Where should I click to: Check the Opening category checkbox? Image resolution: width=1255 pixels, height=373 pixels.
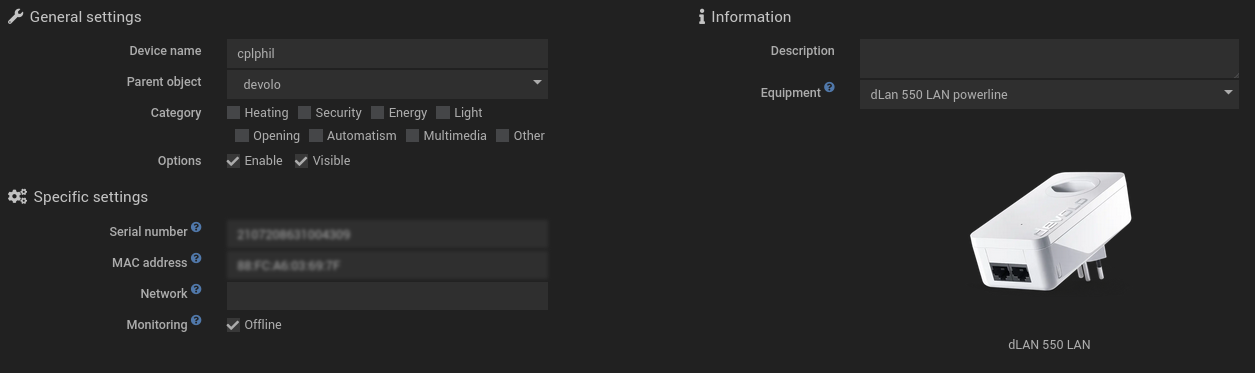pos(241,136)
